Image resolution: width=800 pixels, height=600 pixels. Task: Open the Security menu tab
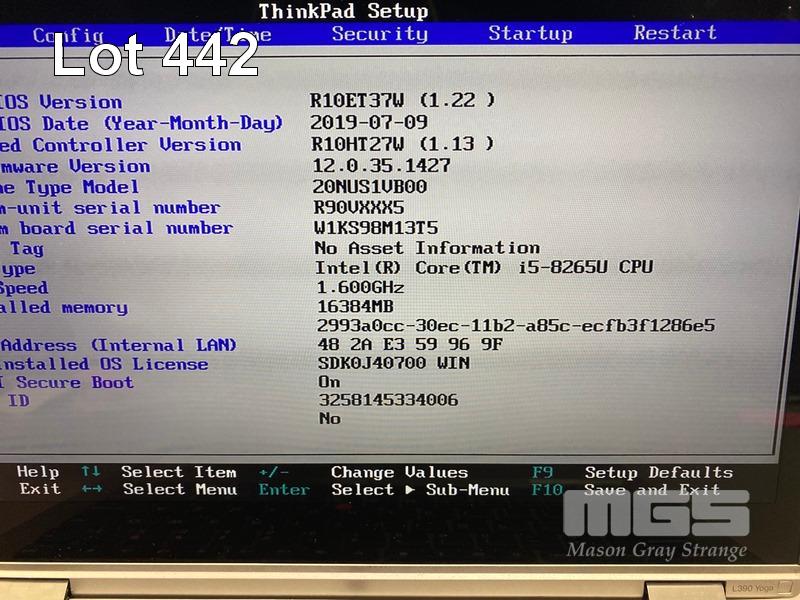[379, 33]
